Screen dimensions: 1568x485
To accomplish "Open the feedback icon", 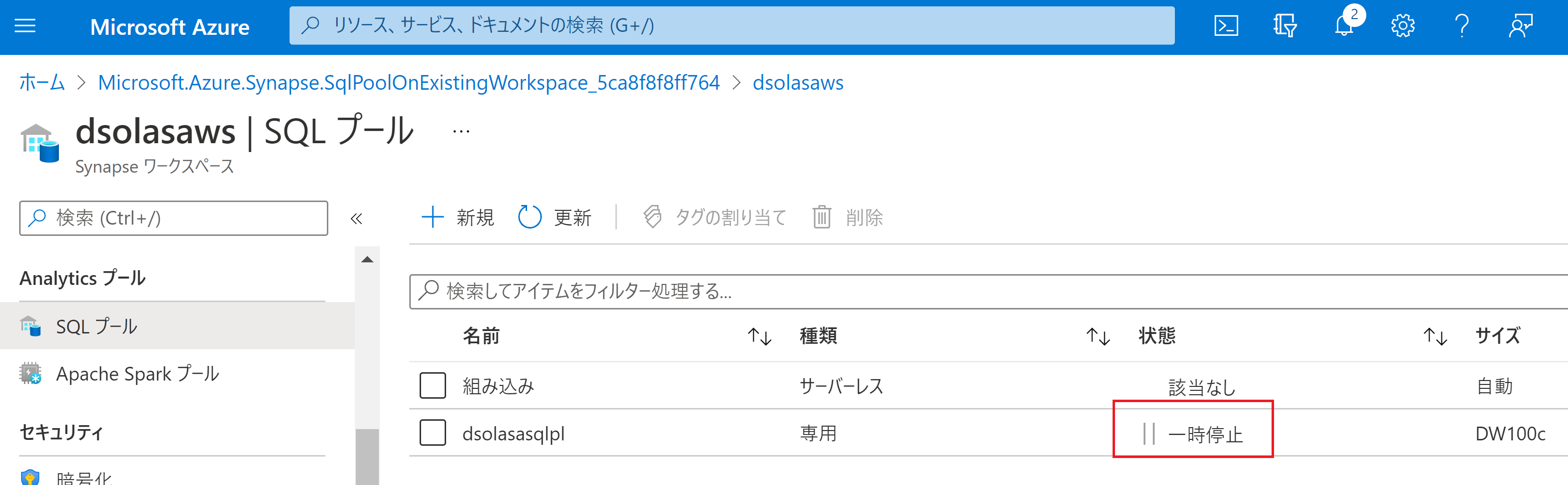I will (1520, 26).
